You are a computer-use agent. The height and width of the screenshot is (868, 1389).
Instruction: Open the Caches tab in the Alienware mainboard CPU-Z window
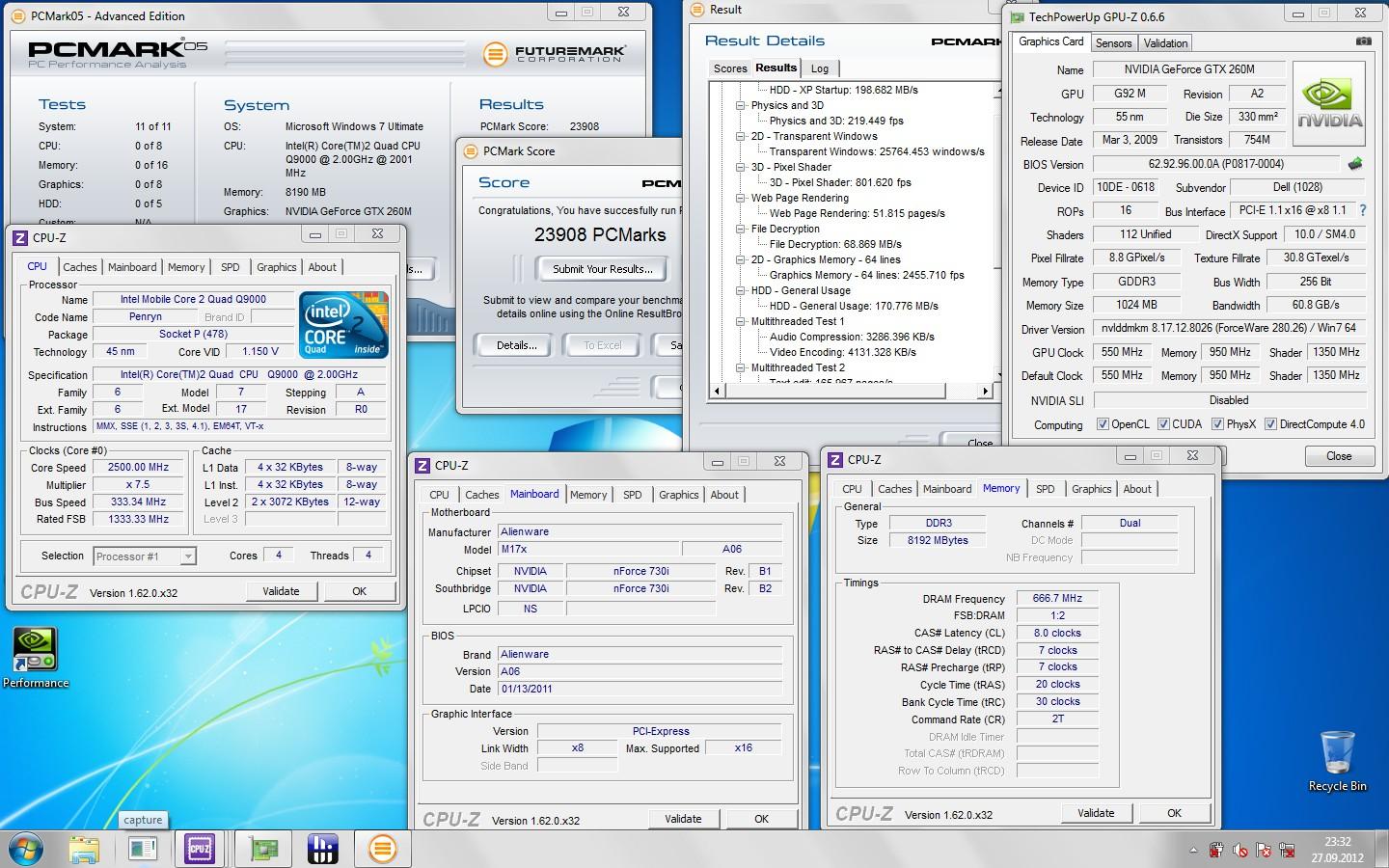coord(482,495)
